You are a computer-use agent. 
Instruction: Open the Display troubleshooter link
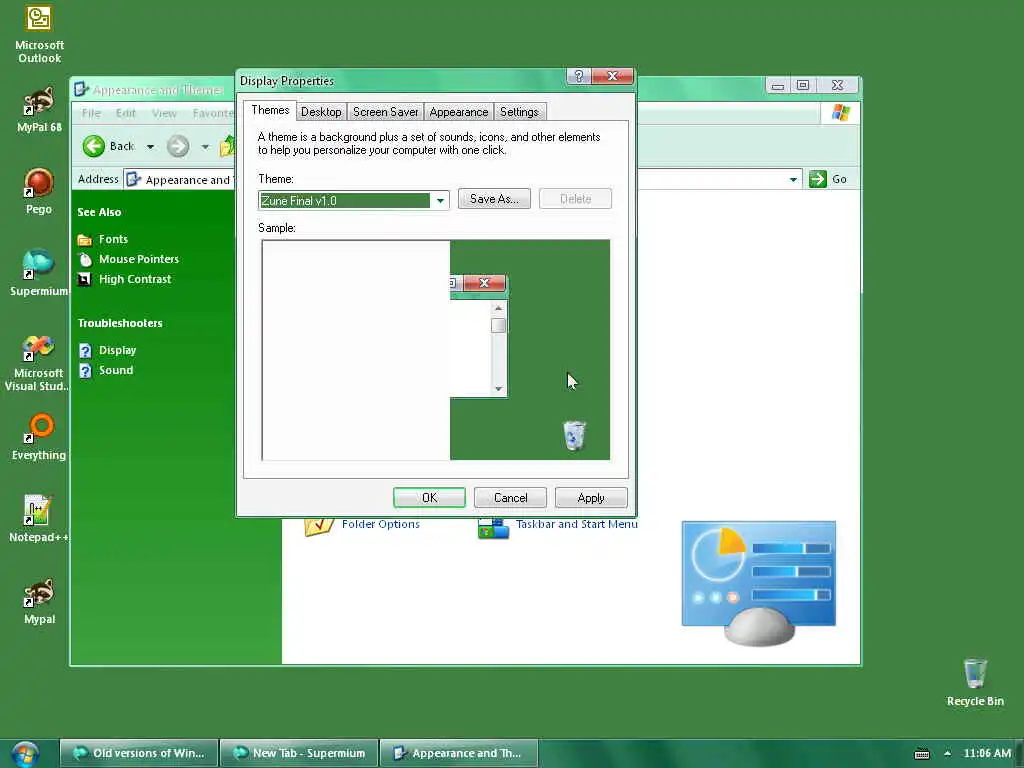click(118, 350)
